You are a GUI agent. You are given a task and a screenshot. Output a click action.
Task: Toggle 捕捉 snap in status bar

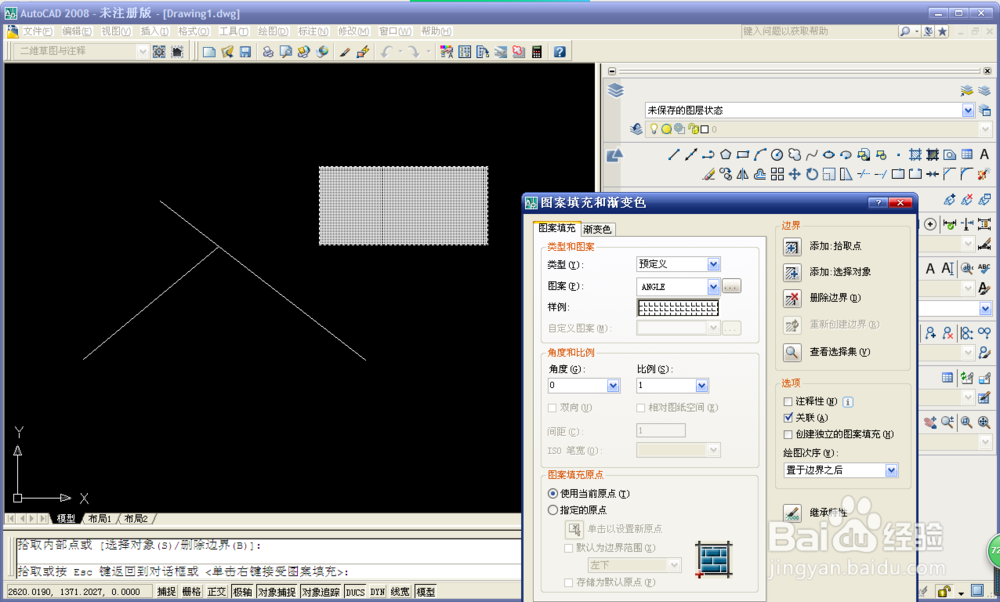coord(166,592)
